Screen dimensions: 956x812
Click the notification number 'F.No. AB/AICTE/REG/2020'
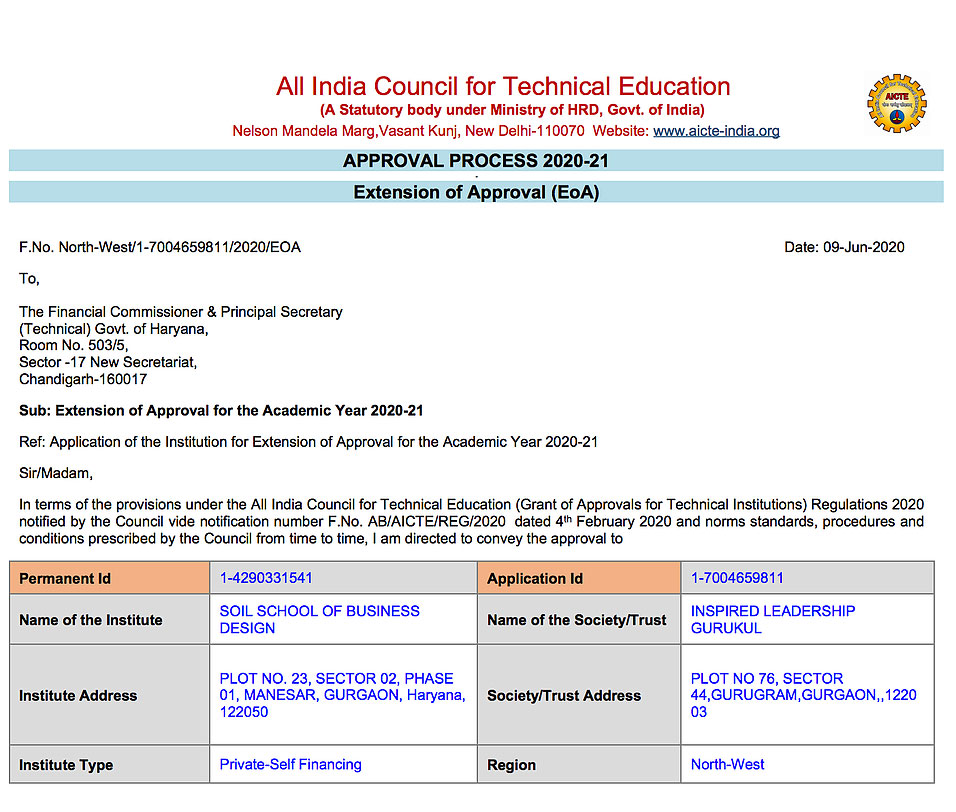pos(416,522)
